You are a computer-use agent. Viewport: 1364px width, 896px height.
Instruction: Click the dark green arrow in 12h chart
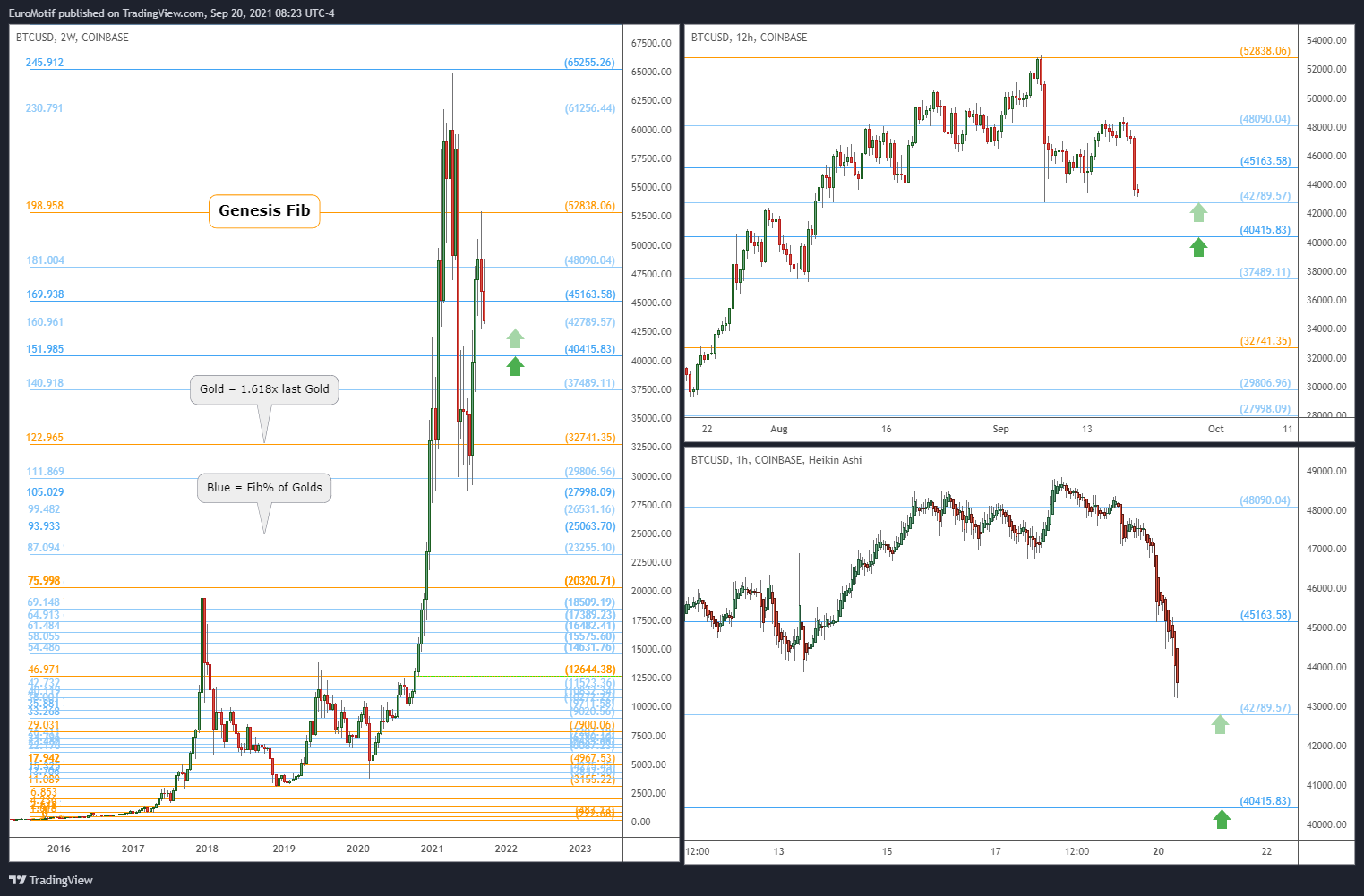(x=1198, y=247)
